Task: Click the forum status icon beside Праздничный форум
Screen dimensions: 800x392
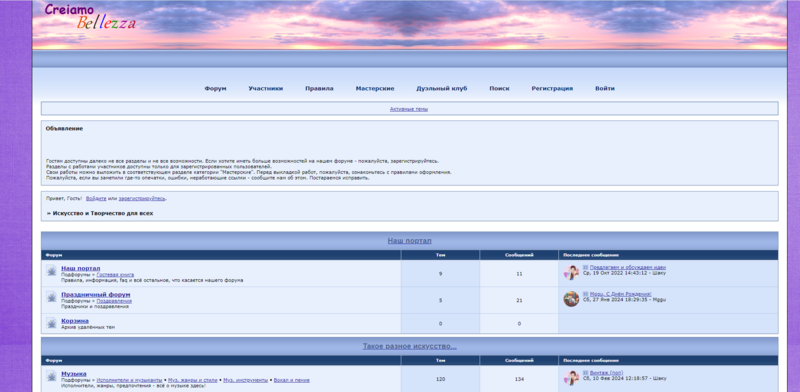Action: pyautogui.click(x=52, y=297)
